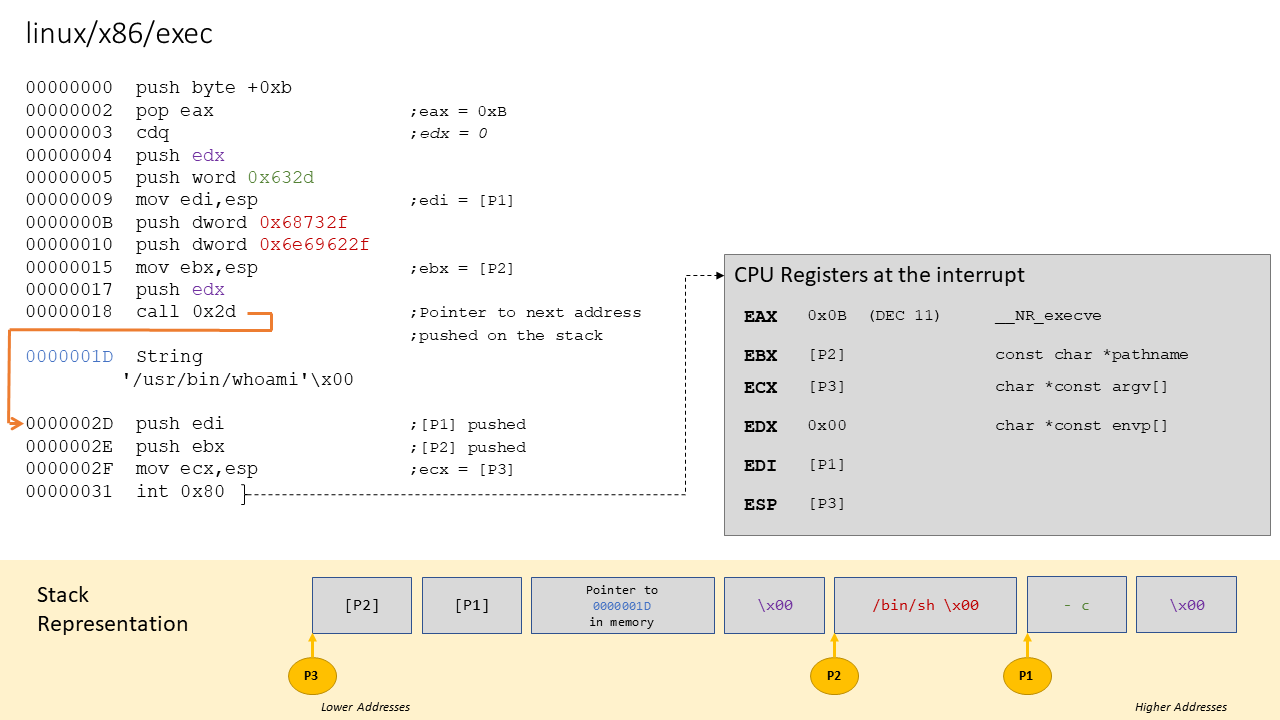This screenshot has height=720, width=1280.
Task: Click the 'Stack Representation' heading
Action: tap(112, 609)
